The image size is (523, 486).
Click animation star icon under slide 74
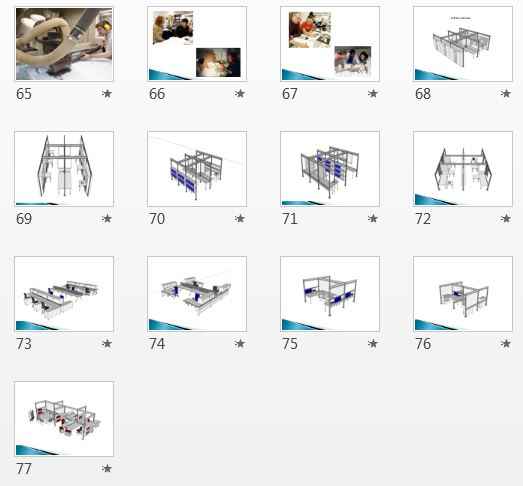[x=239, y=344]
